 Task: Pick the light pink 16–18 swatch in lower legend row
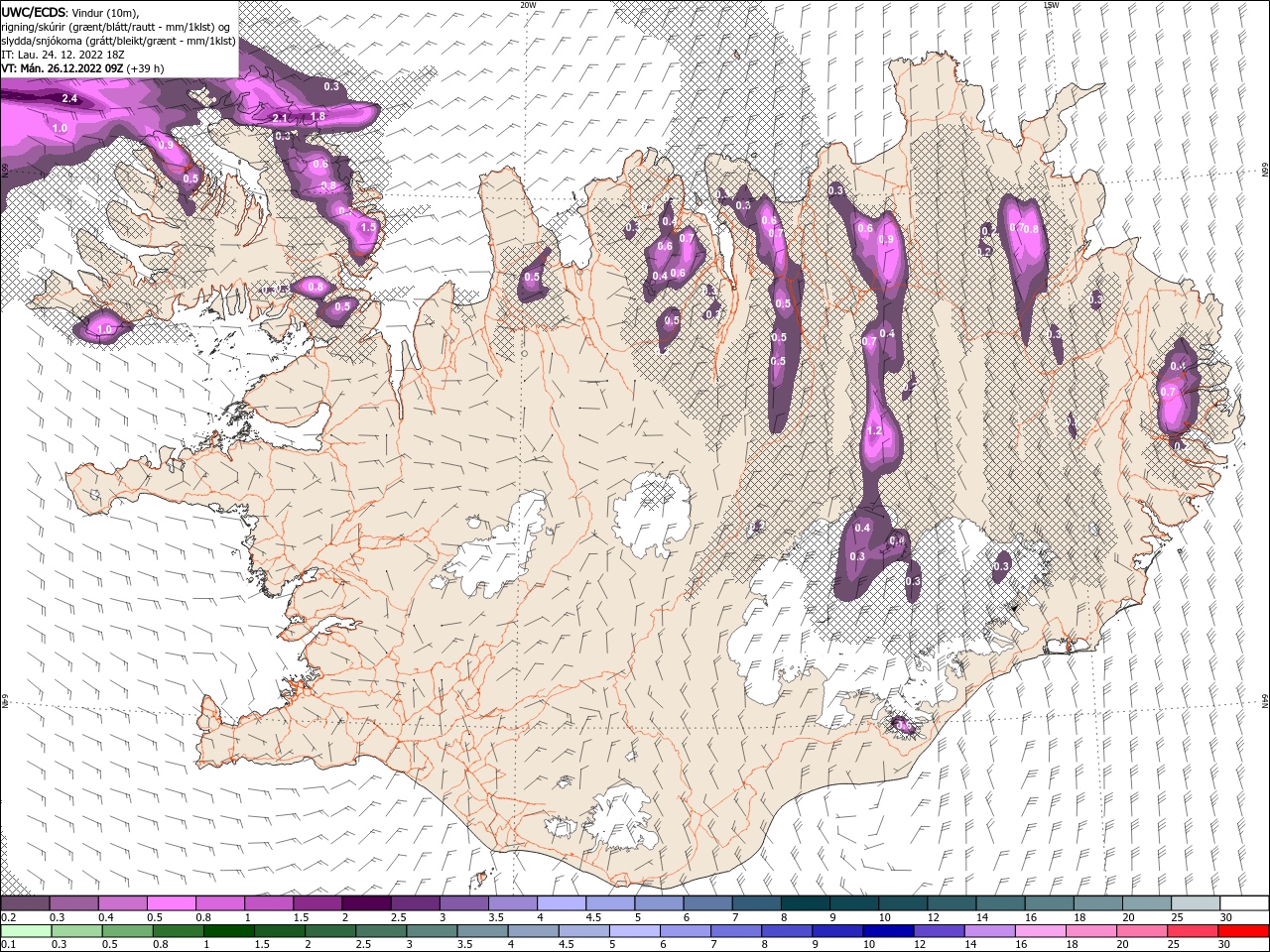click(1041, 931)
